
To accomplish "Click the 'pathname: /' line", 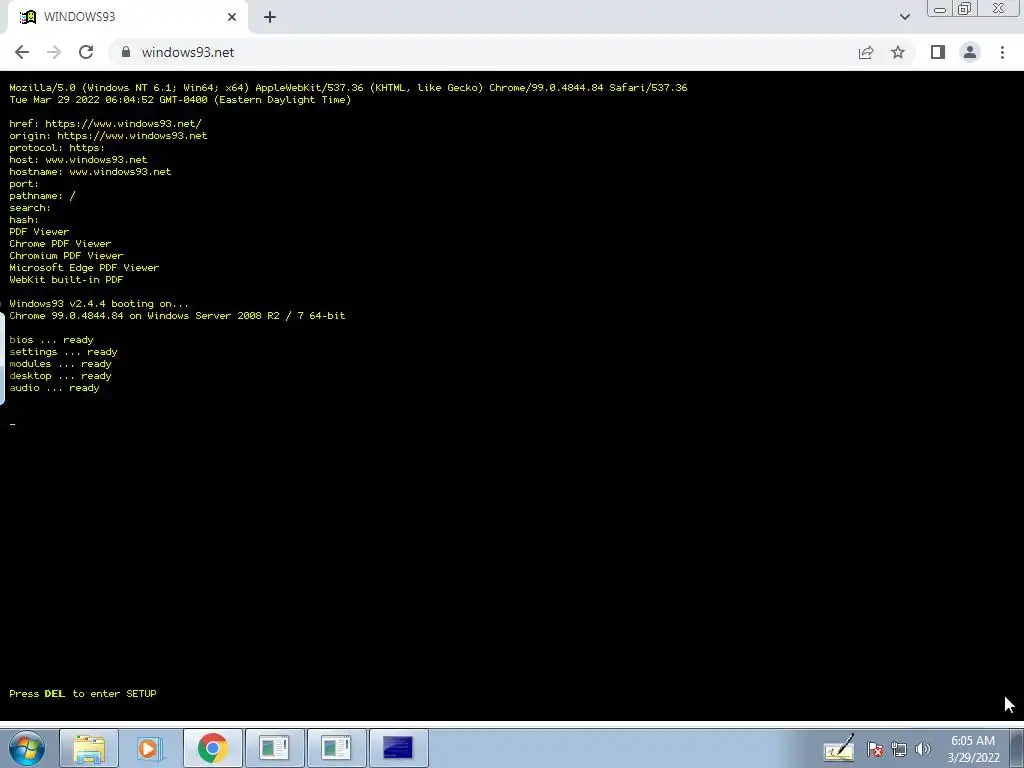I will tap(42, 196).
